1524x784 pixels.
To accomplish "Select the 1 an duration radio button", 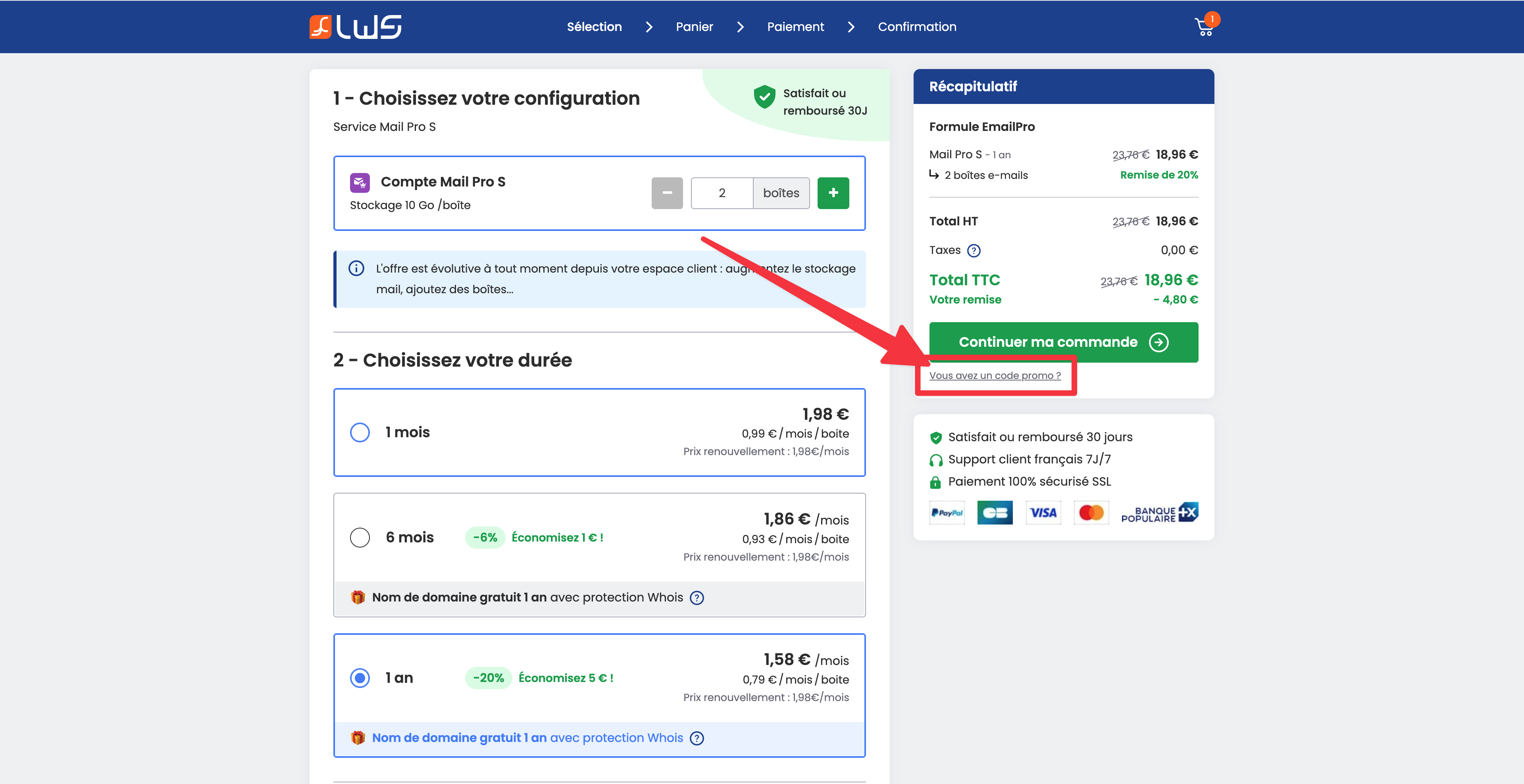I will click(x=360, y=678).
